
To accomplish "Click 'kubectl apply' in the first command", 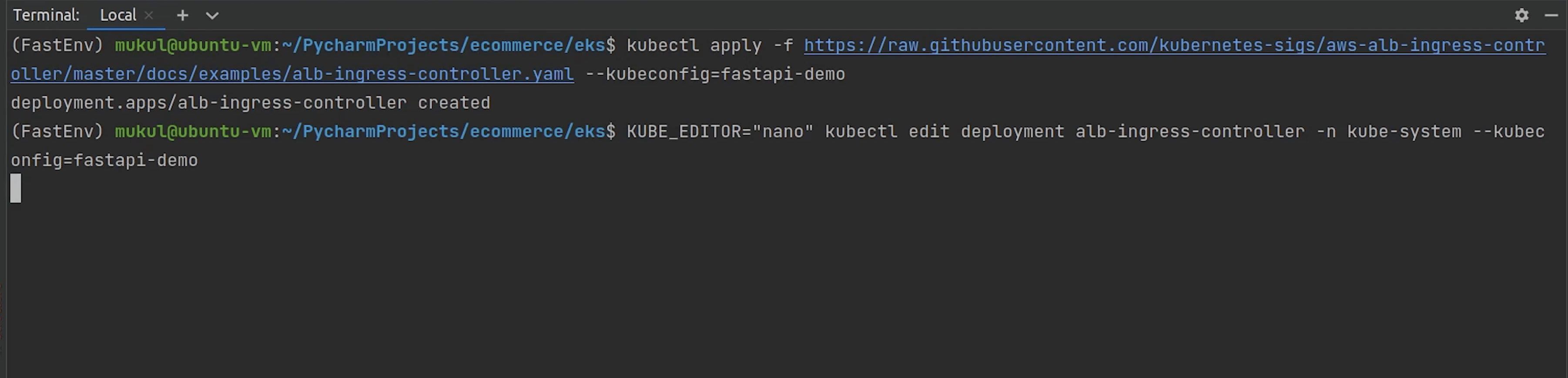I will coord(694,45).
